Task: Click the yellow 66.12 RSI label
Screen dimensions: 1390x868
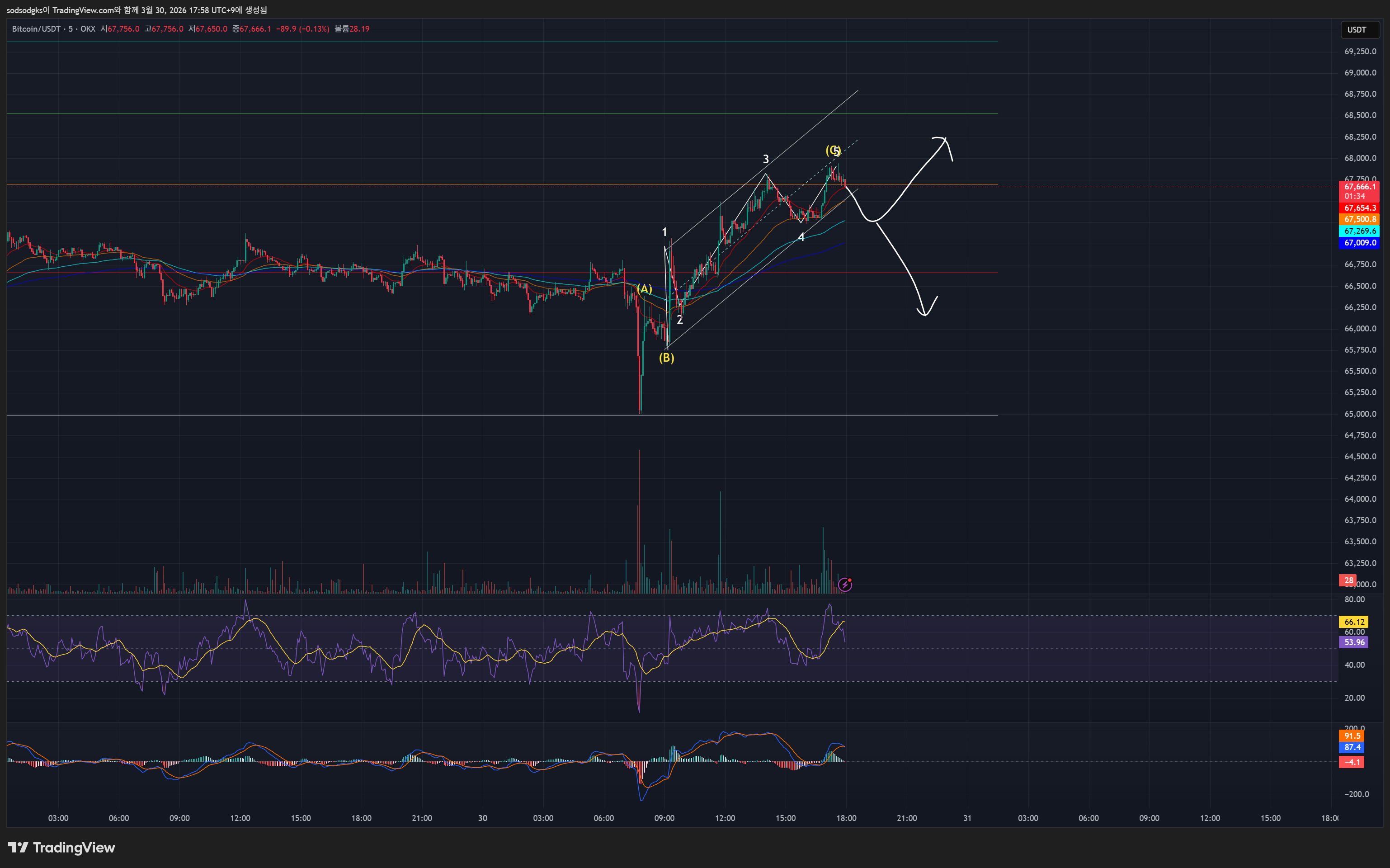Action: [x=1353, y=622]
